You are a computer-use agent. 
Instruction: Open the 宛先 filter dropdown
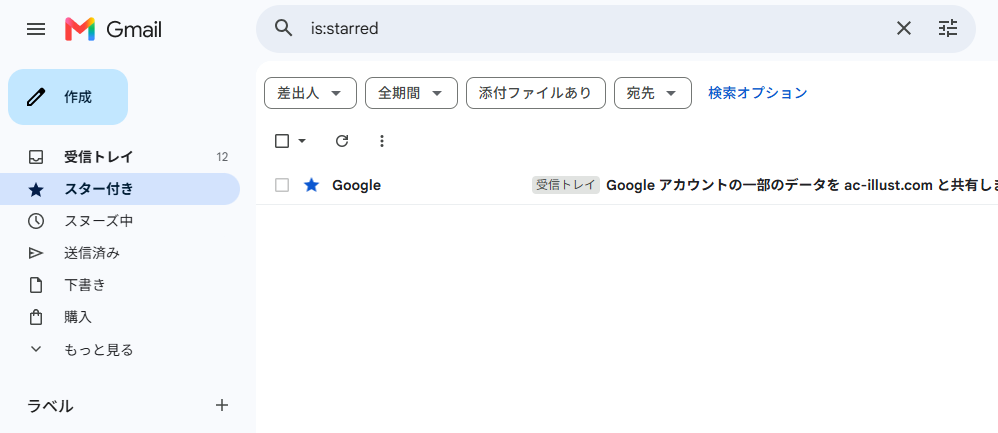pyautogui.click(x=652, y=93)
